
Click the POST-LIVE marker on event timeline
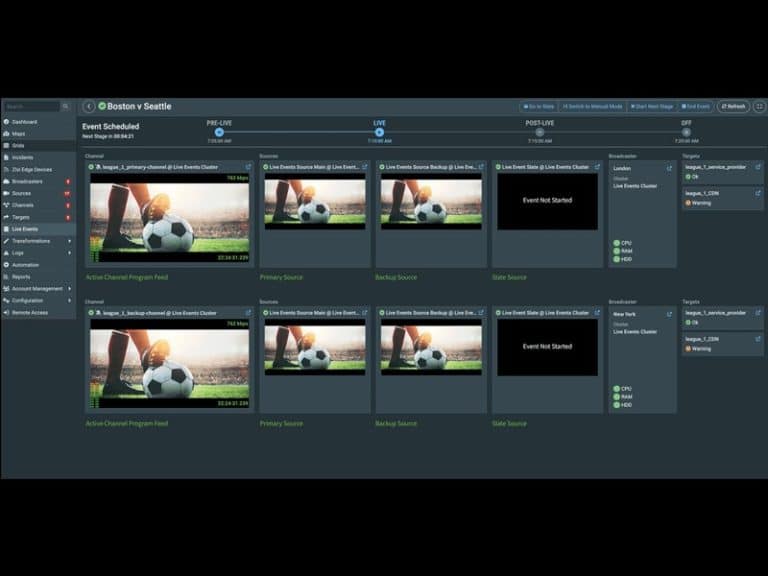click(539, 131)
